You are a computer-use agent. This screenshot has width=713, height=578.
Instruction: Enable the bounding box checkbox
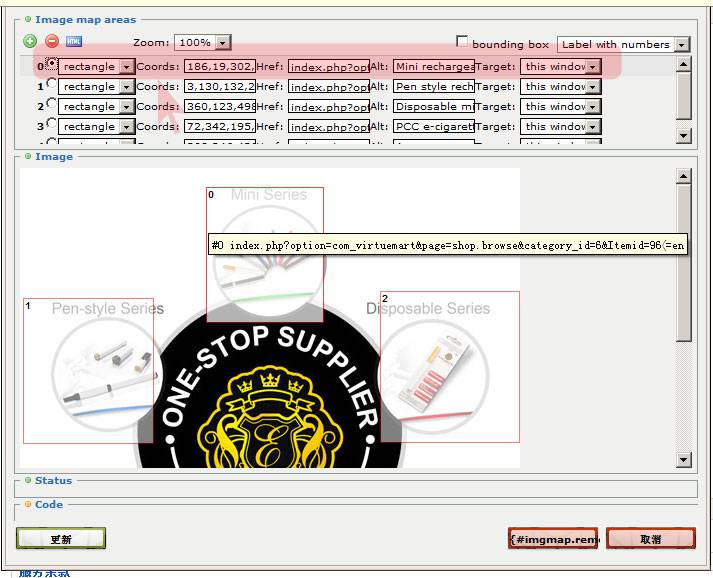pos(462,41)
